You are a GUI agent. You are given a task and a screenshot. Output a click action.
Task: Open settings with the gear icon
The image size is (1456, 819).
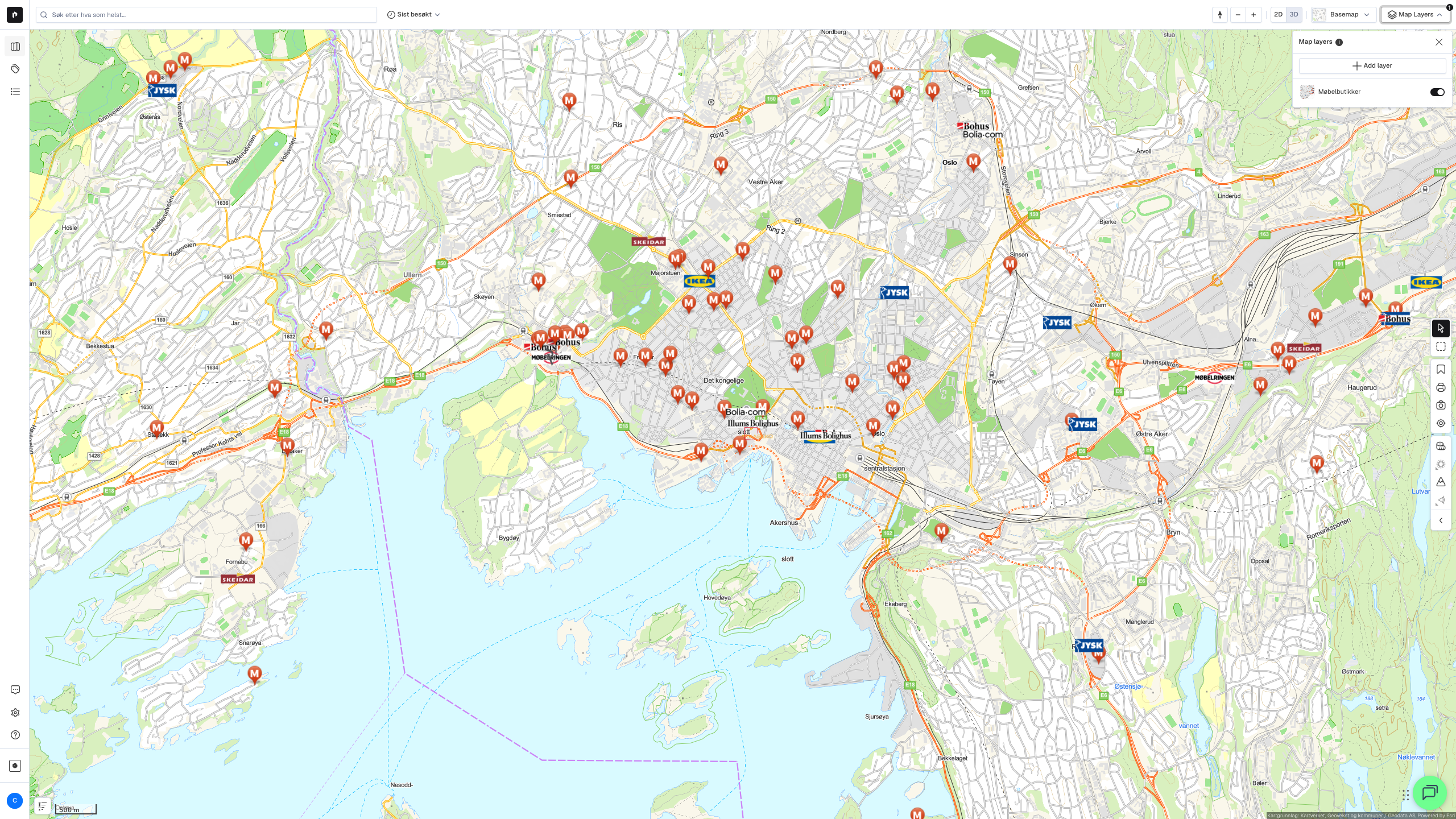(x=15, y=713)
